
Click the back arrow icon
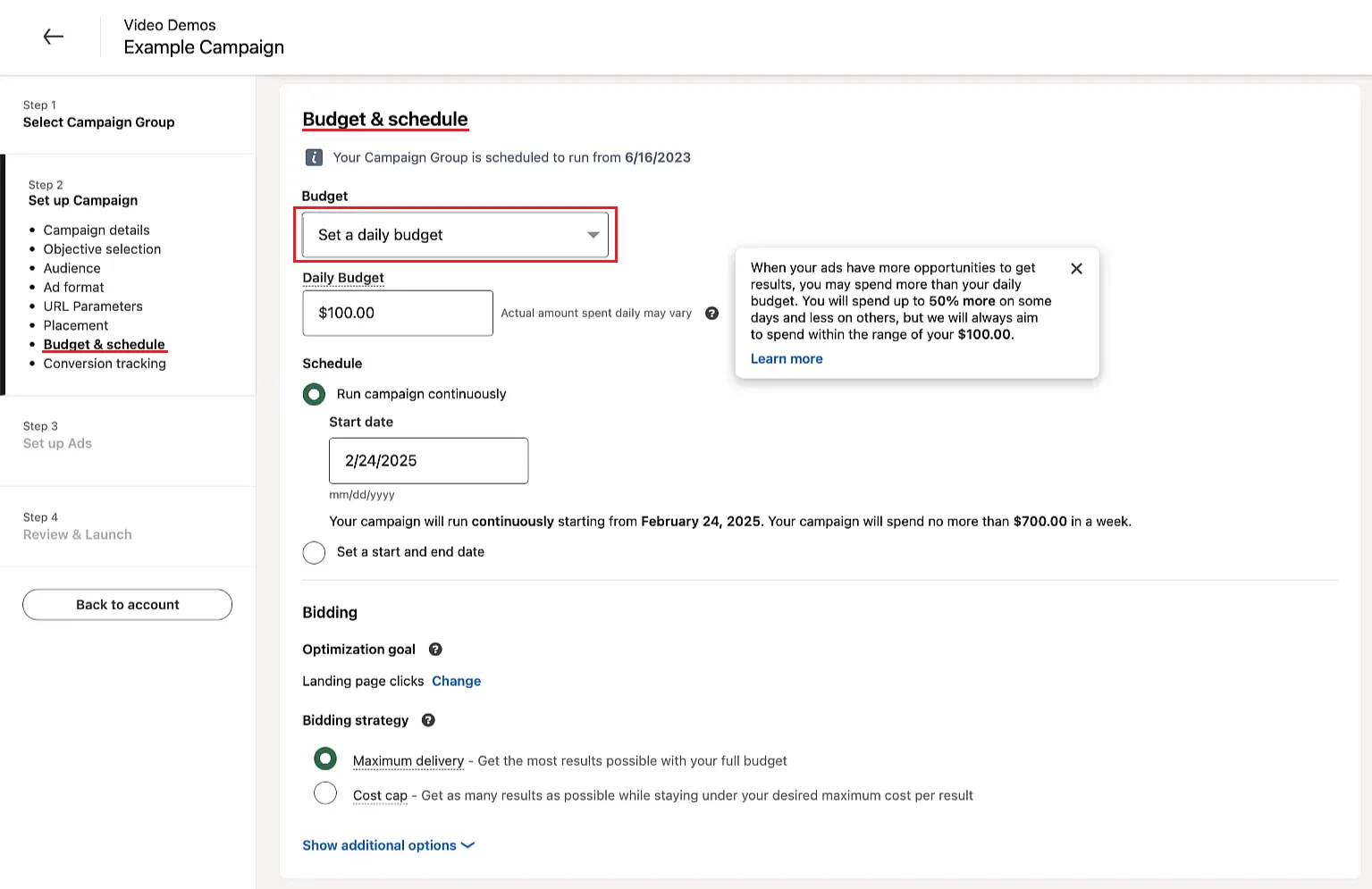(x=54, y=37)
